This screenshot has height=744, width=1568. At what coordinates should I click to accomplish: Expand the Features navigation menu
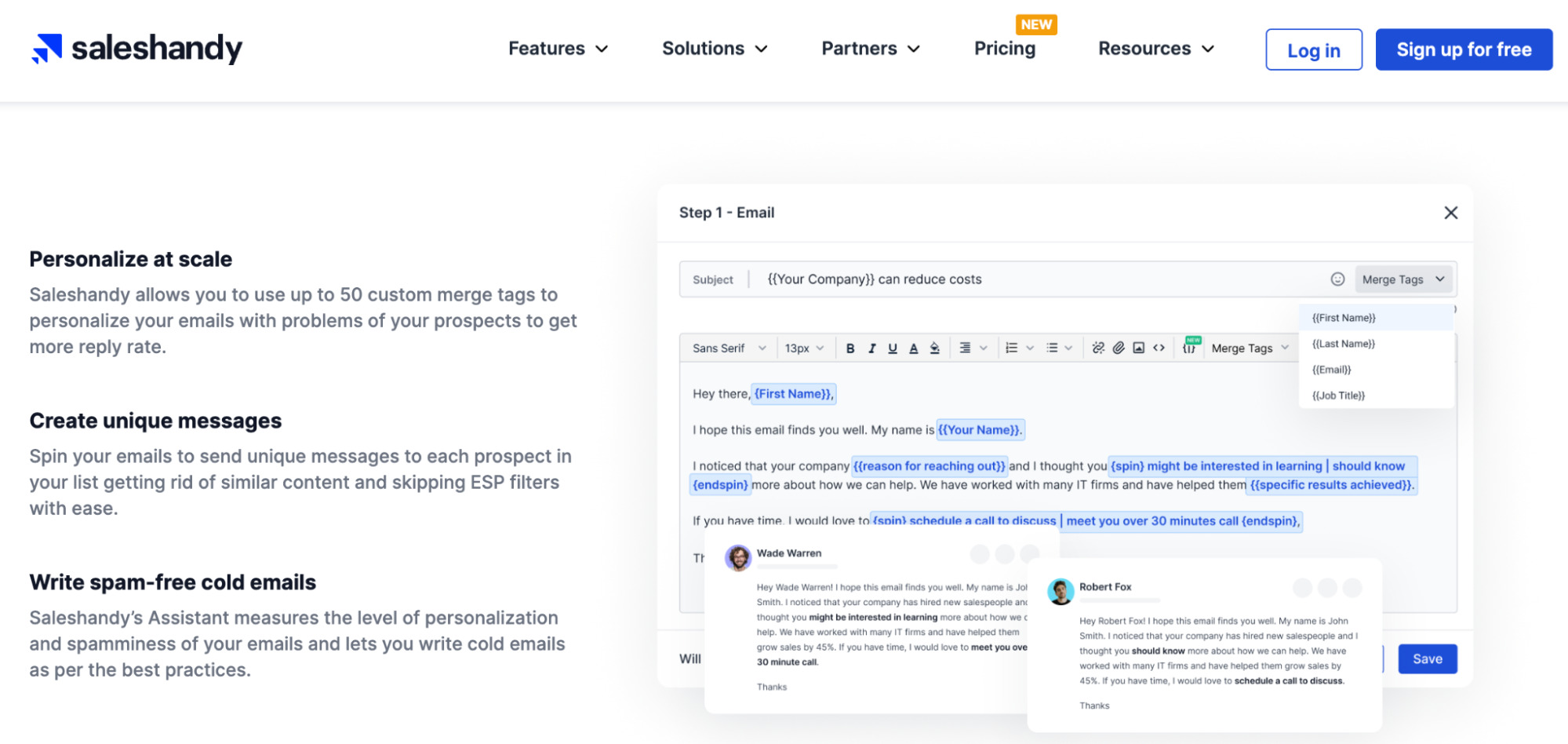point(558,49)
